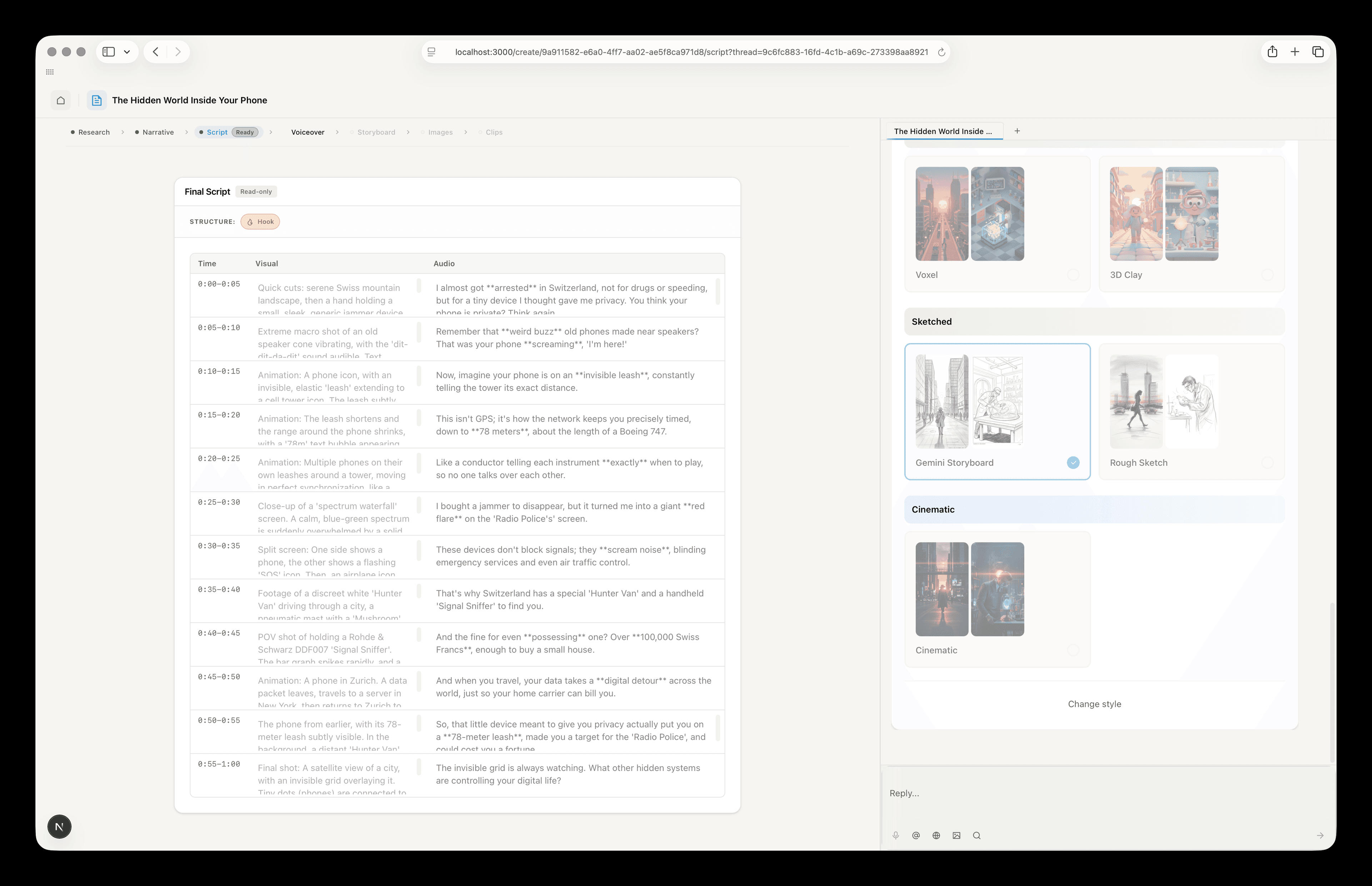
Task: Select the microphone icon in the reply bar
Action: click(x=895, y=835)
